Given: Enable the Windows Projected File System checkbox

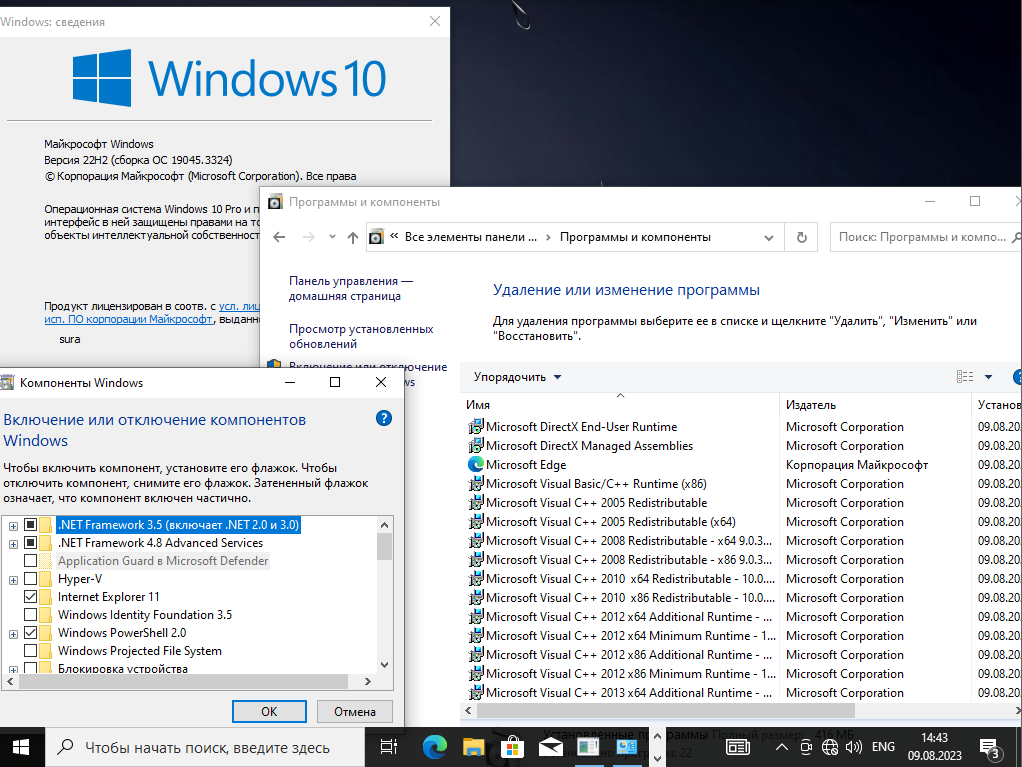Looking at the screenshot, I should coord(31,651).
